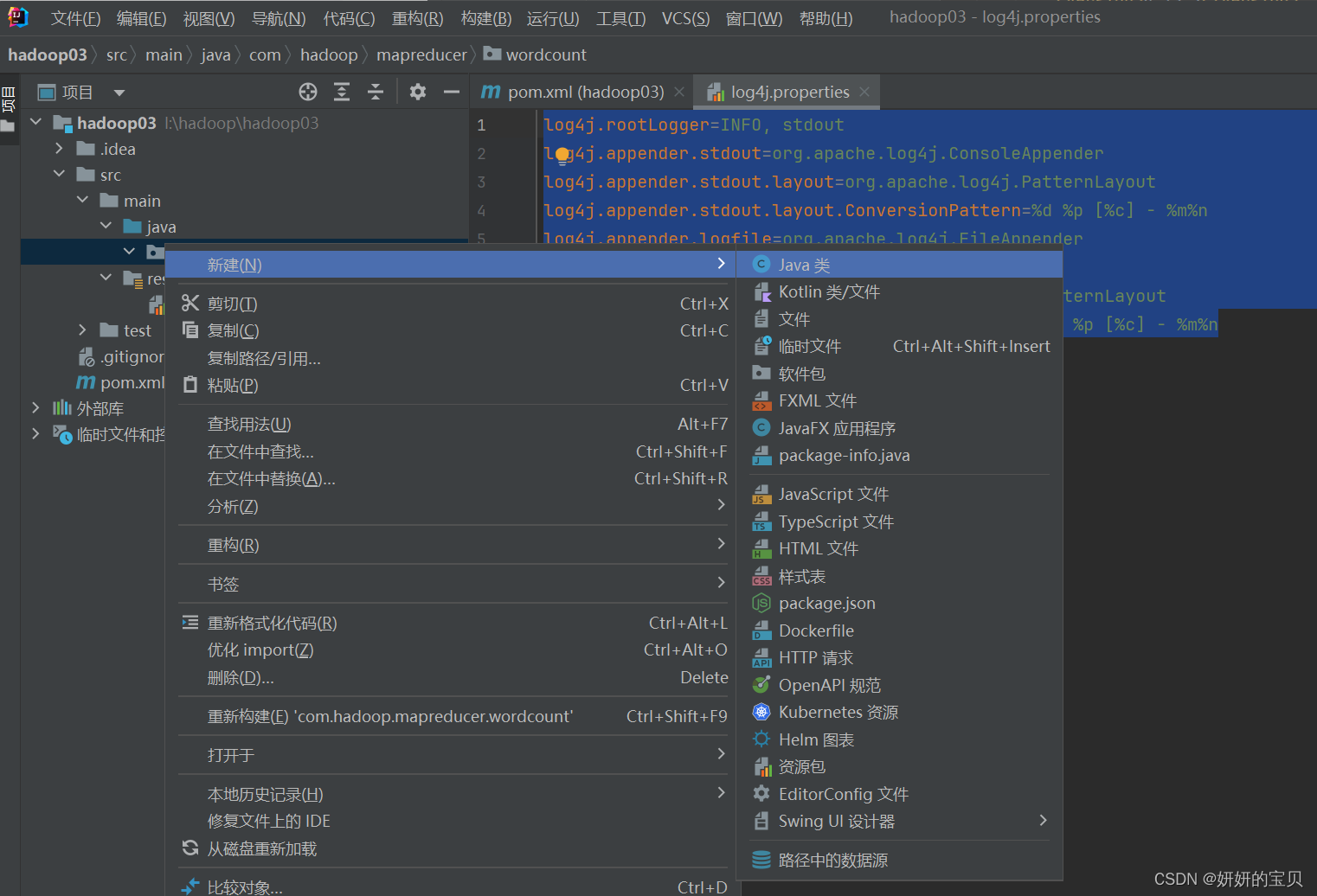The width and height of the screenshot is (1317, 896).
Task: Open the project view dropdown arrow
Action: (x=119, y=93)
